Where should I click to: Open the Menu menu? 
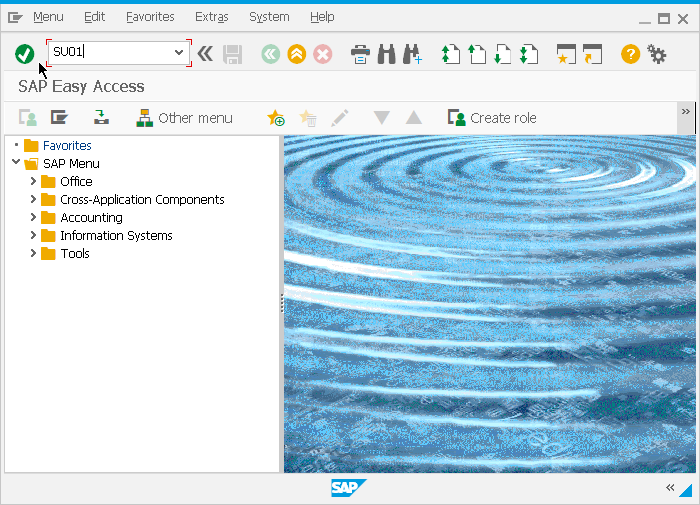tap(48, 17)
